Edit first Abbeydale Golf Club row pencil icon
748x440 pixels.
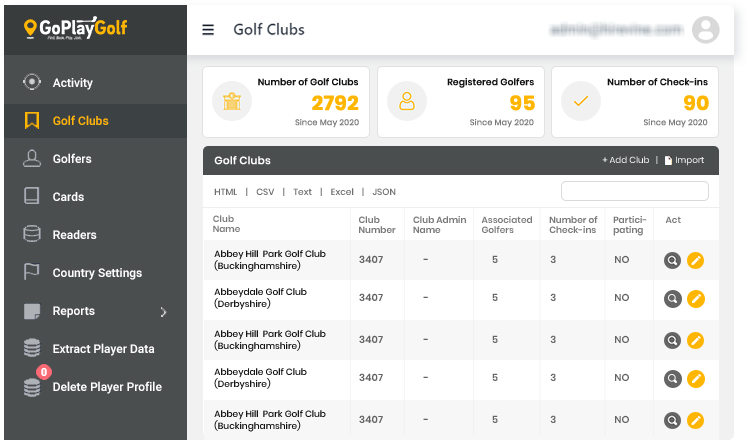pos(696,299)
